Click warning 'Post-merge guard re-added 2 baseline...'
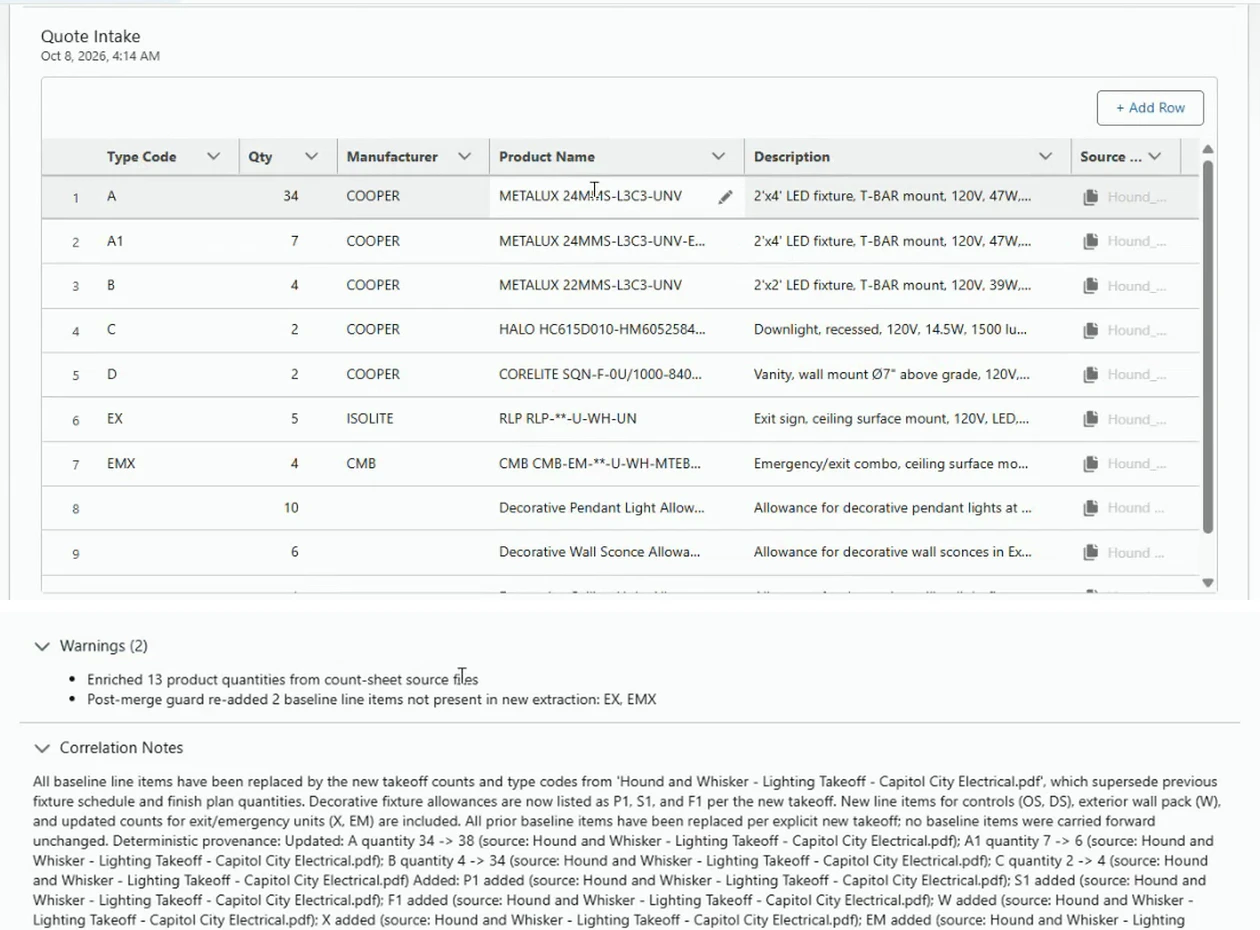Screen dimensions: 1260x930 [x=372, y=700]
